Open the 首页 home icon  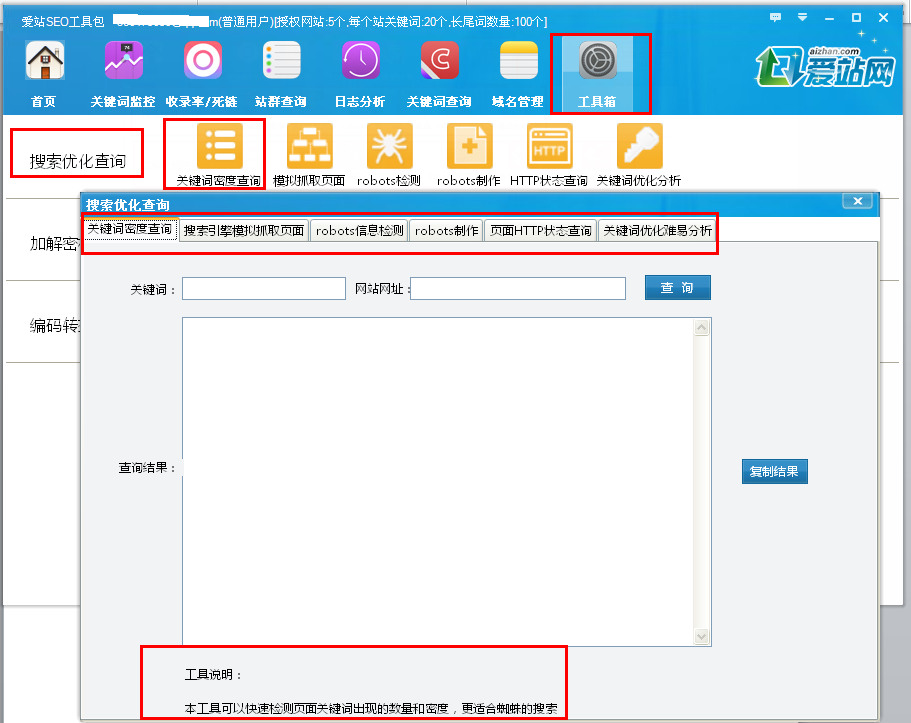coord(43,60)
